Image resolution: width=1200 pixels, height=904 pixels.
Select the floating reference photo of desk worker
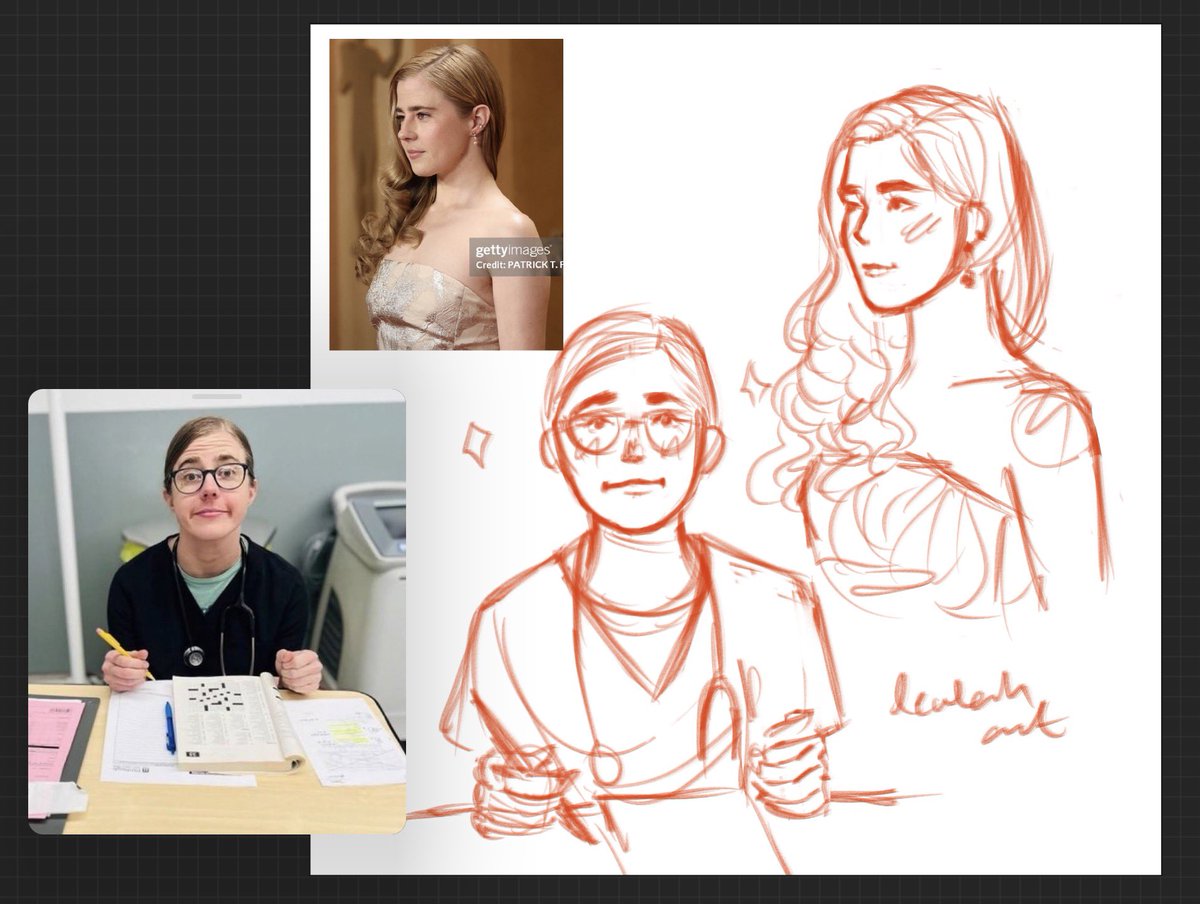pos(217,612)
